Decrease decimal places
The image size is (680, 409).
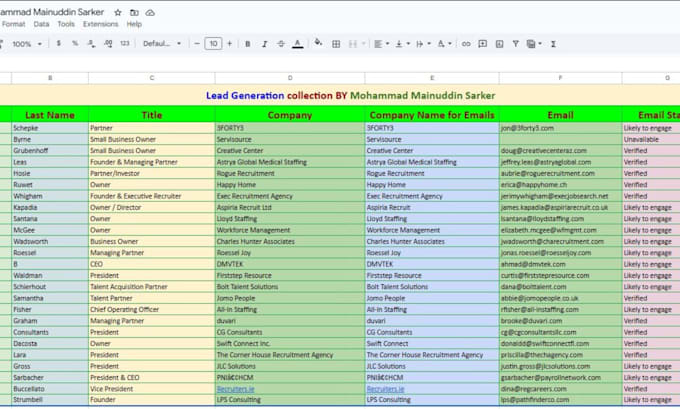[92, 43]
